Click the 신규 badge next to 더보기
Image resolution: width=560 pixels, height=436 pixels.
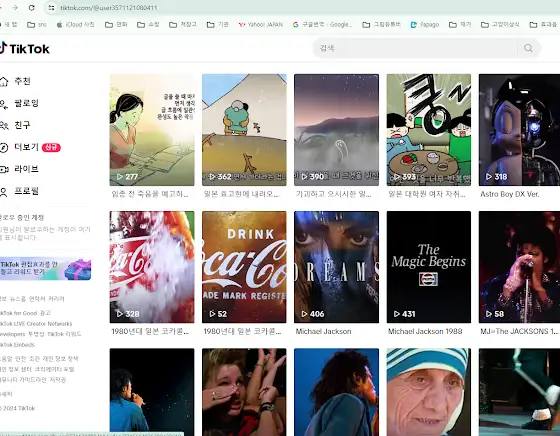[x=51, y=147]
